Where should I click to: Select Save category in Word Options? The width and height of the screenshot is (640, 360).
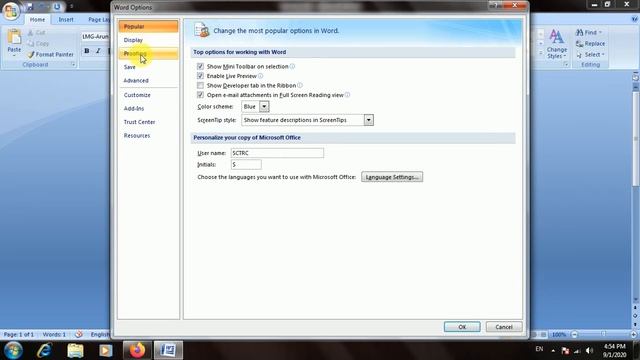coord(149,67)
